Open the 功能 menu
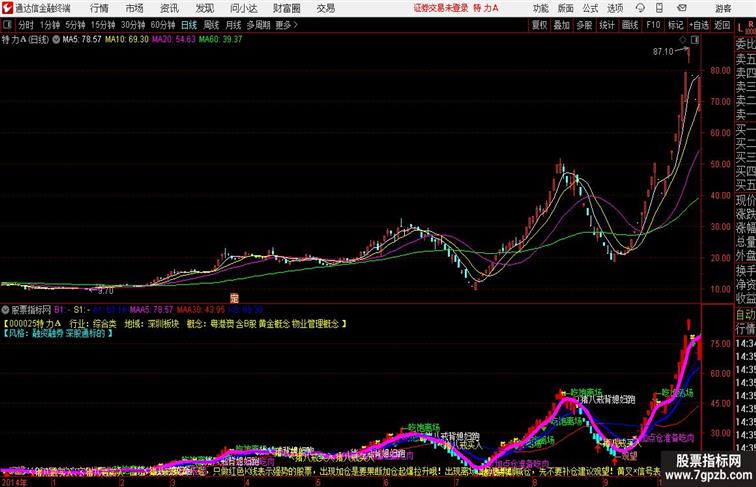The width and height of the screenshot is (756, 487). point(540,8)
